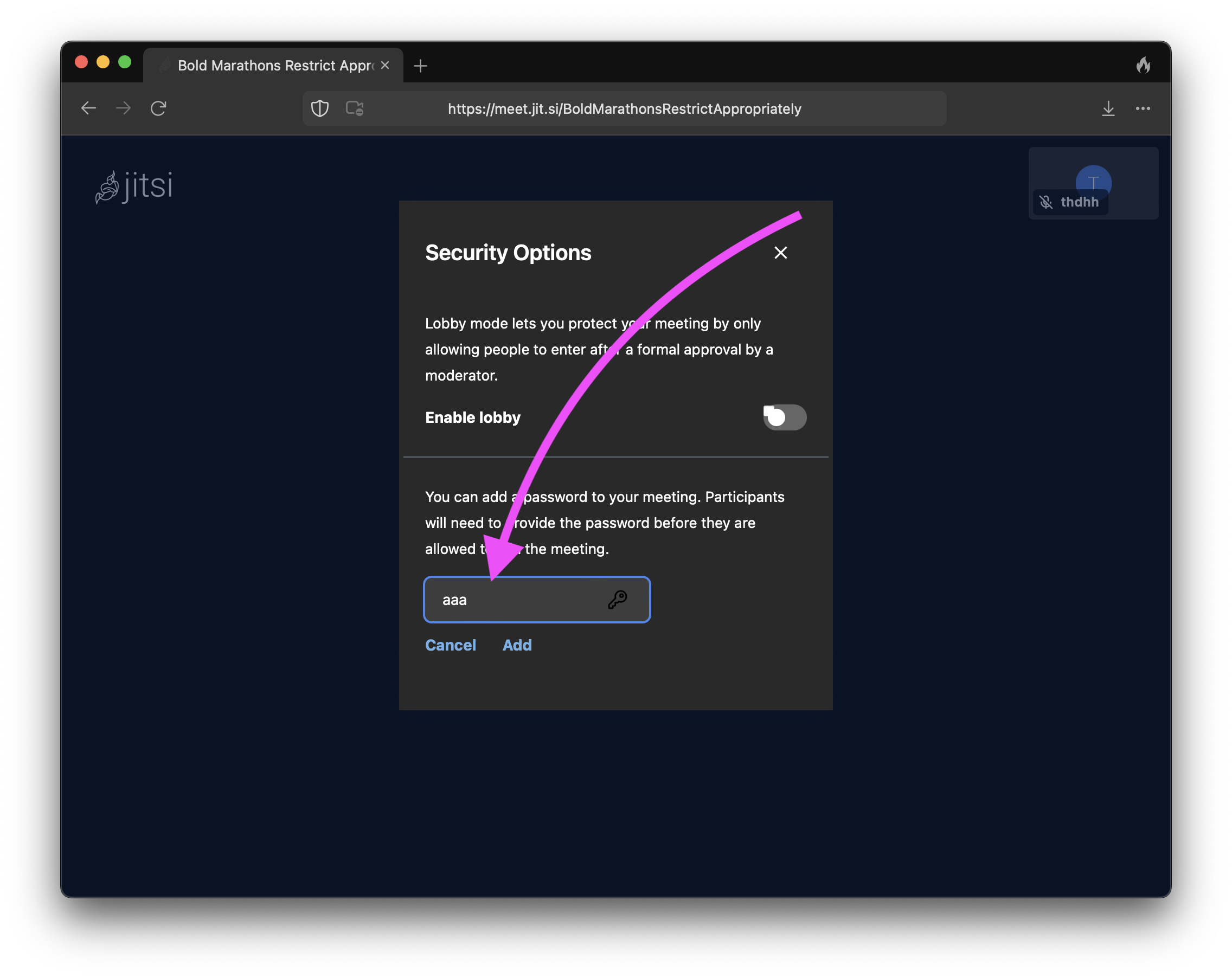Open the browser options menu with three dots
Image resolution: width=1232 pixels, height=978 pixels.
(1144, 108)
